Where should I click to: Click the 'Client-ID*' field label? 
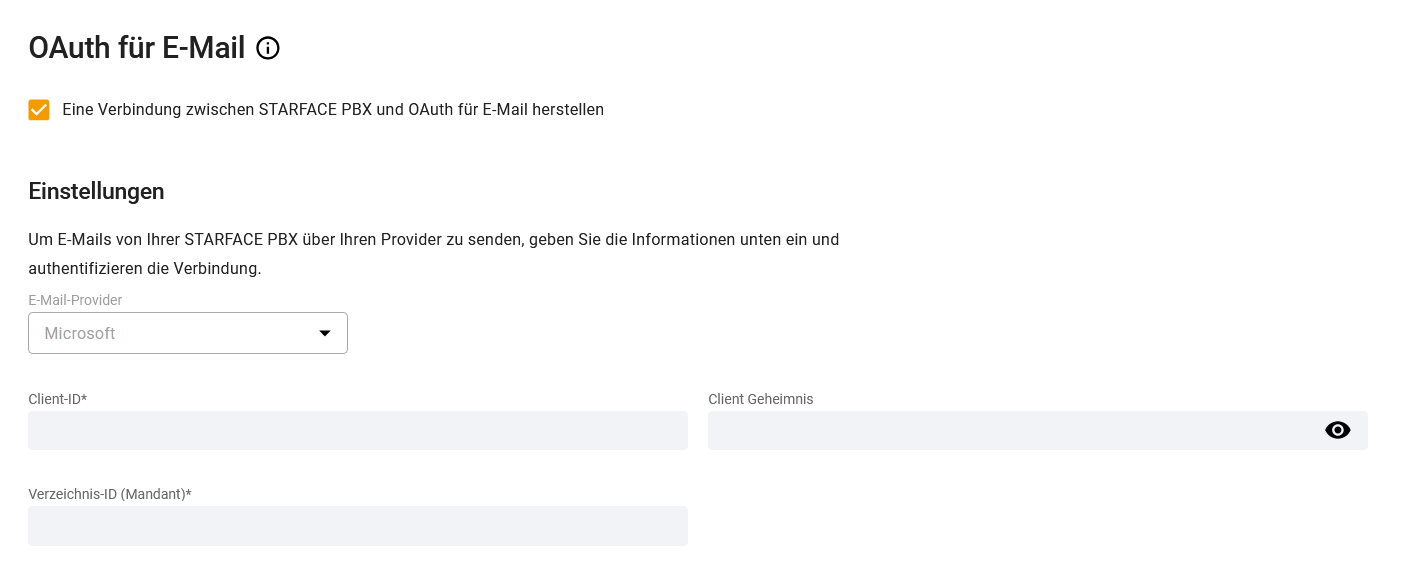tap(58, 399)
